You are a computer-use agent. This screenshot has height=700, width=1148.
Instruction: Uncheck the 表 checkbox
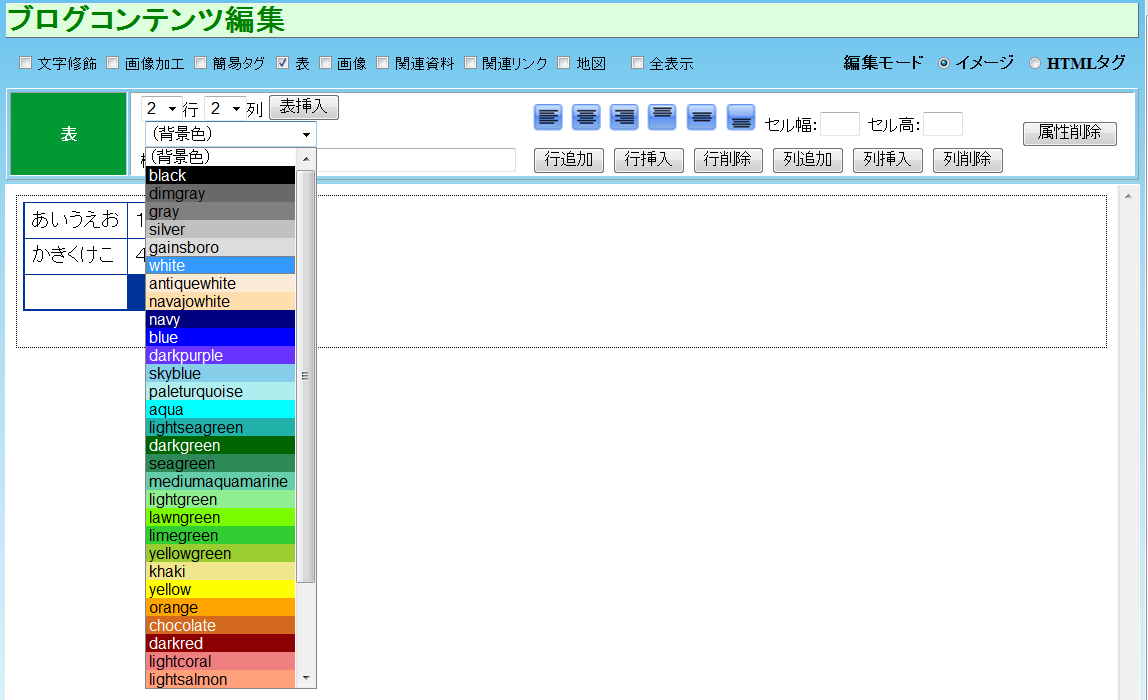283,63
